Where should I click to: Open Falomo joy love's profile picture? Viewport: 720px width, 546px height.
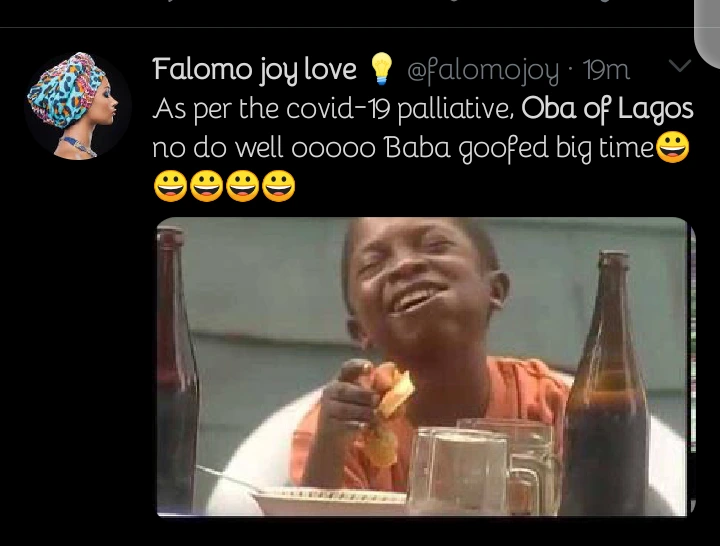pyautogui.click(x=77, y=105)
